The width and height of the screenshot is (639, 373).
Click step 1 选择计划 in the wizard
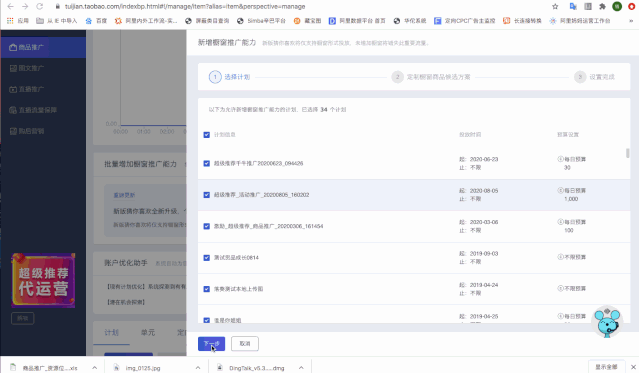(x=229, y=77)
